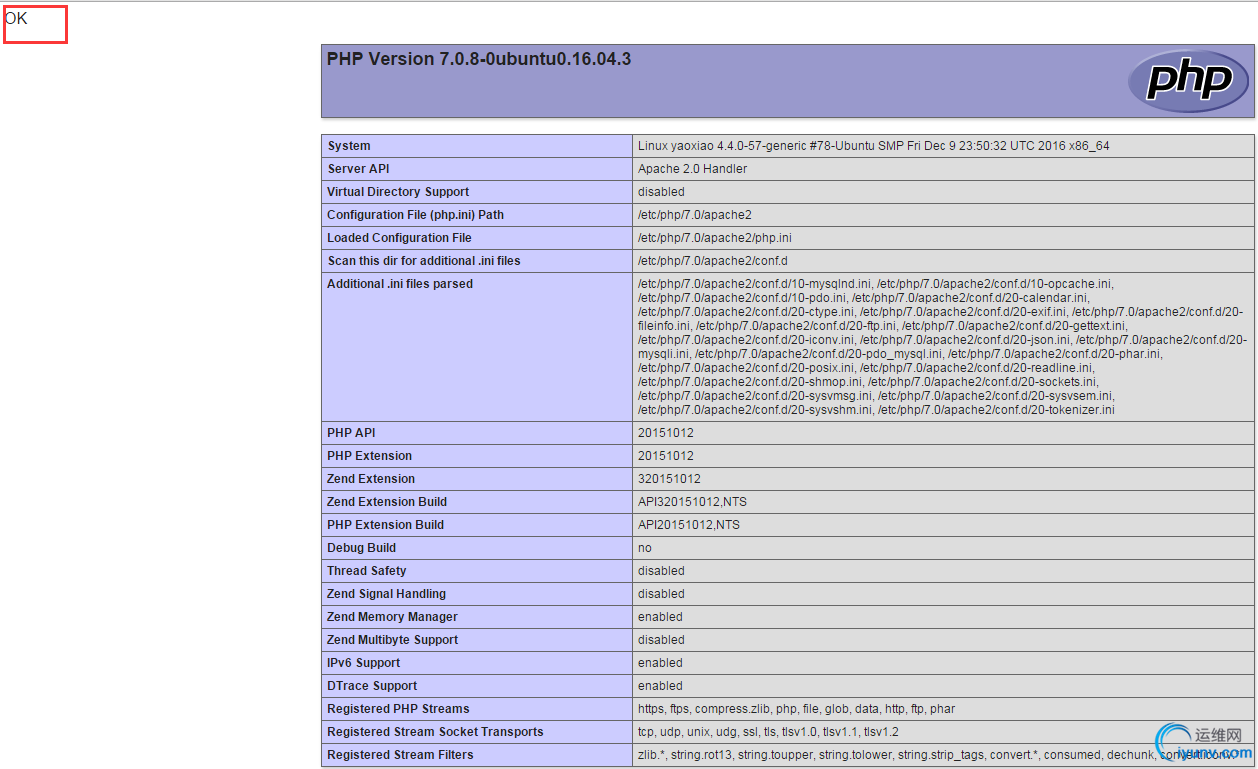Select the PHP Version 7.0.8-0ubuntu0.16.04.3 heading

(x=479, y=59)
